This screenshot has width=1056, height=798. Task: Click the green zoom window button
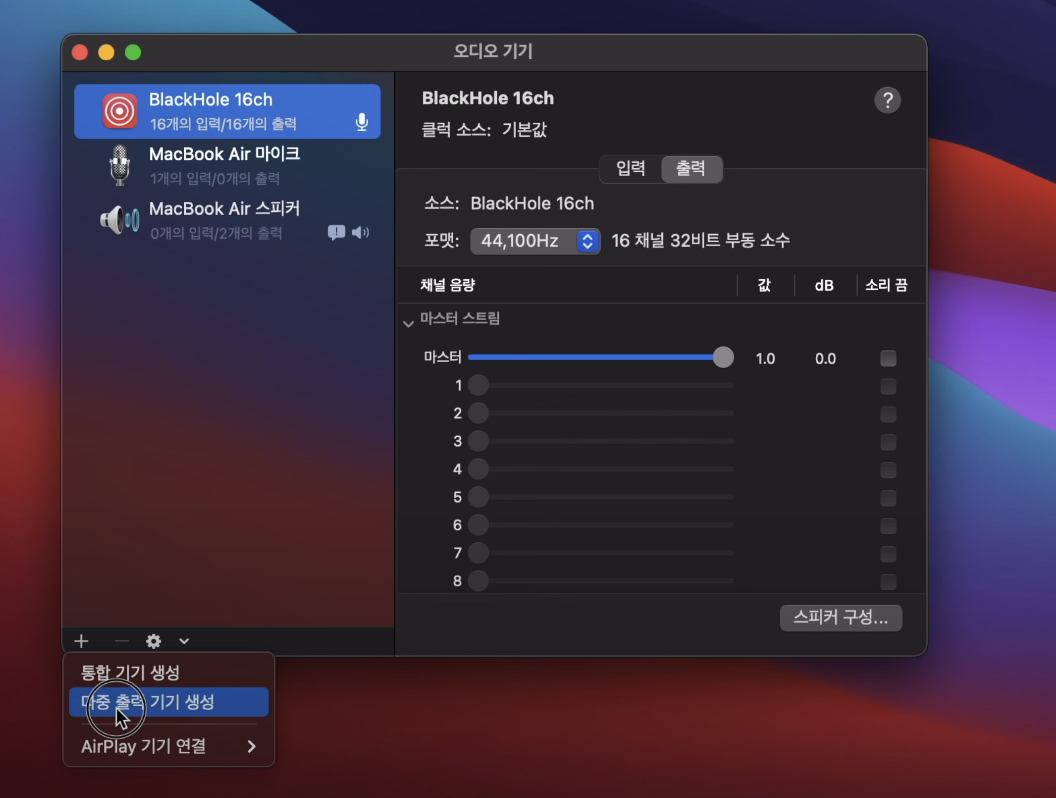tap(133, 53)
